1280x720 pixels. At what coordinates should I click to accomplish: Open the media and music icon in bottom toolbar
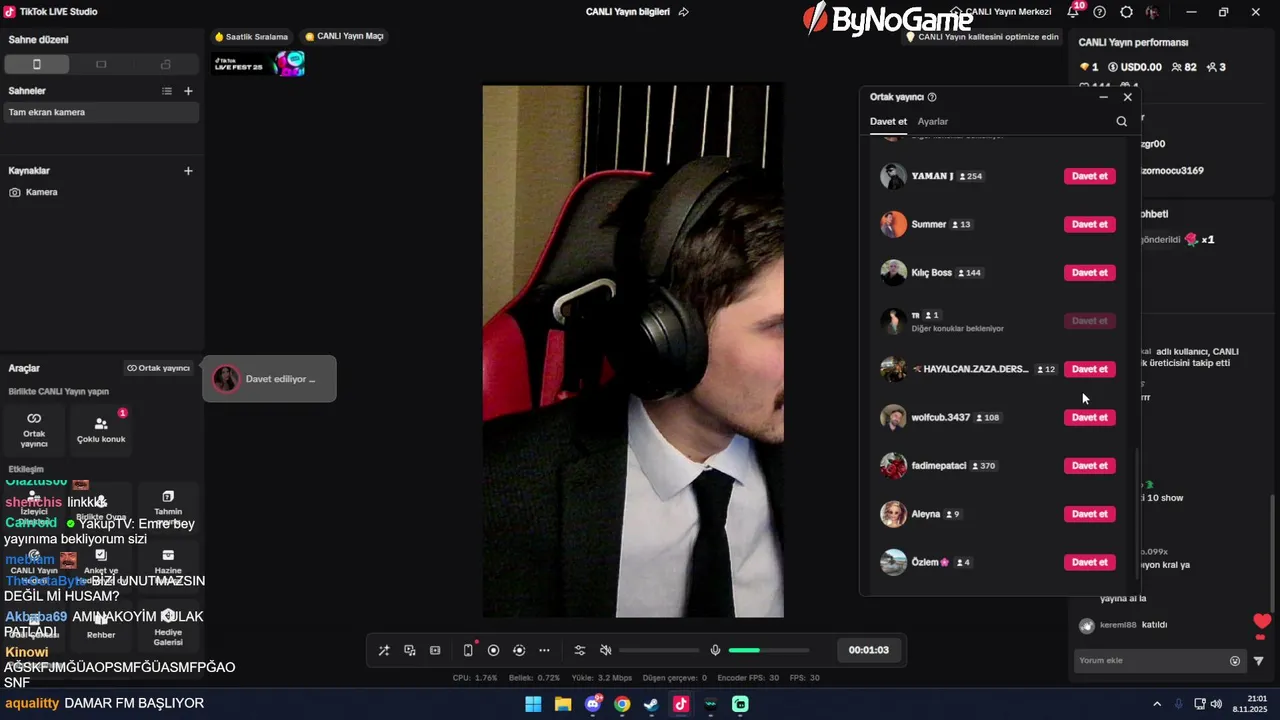pyautogui.click(x=410, y=650)
